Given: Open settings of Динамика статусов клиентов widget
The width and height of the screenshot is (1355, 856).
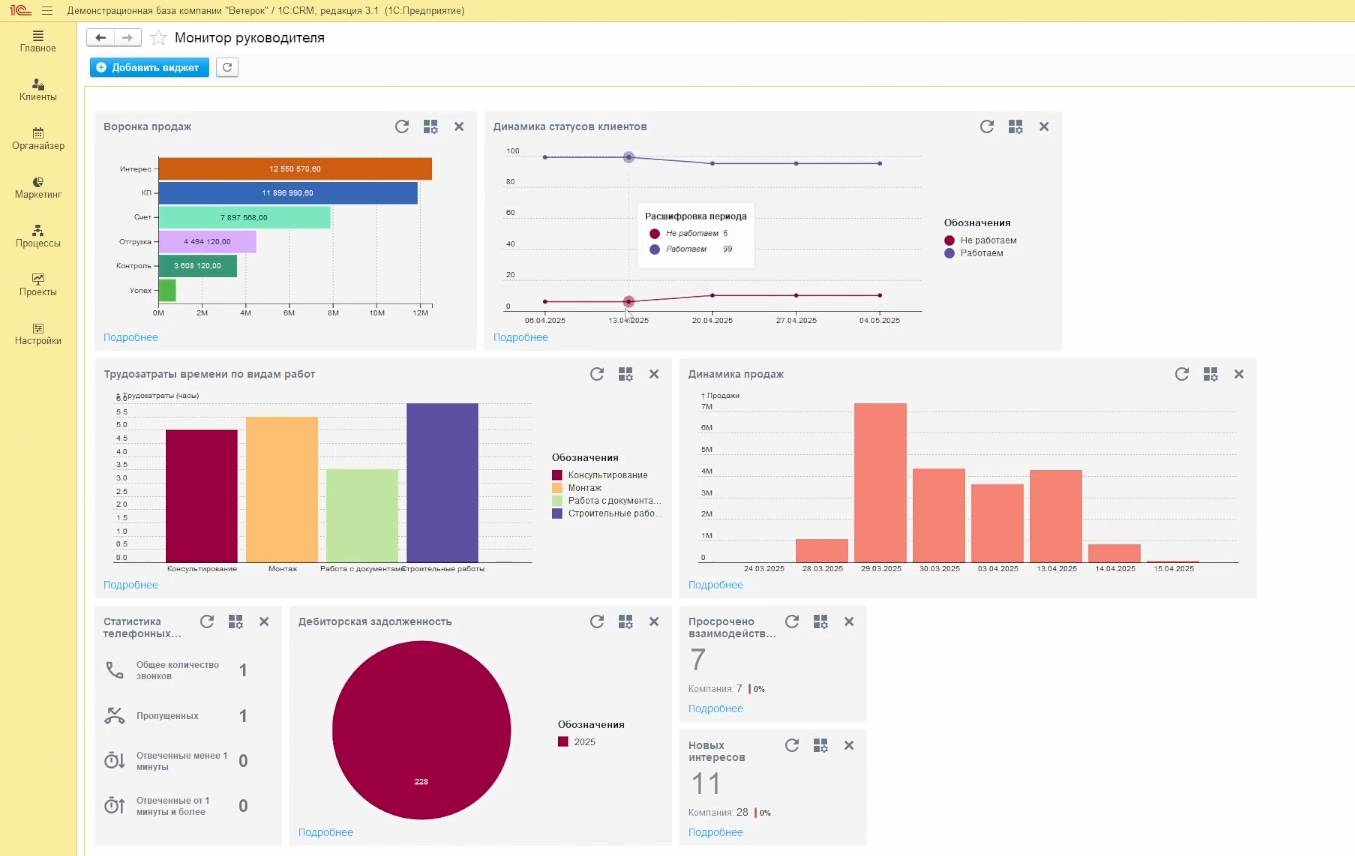Looking at the screenshot, I should (x=1015, y=127).
